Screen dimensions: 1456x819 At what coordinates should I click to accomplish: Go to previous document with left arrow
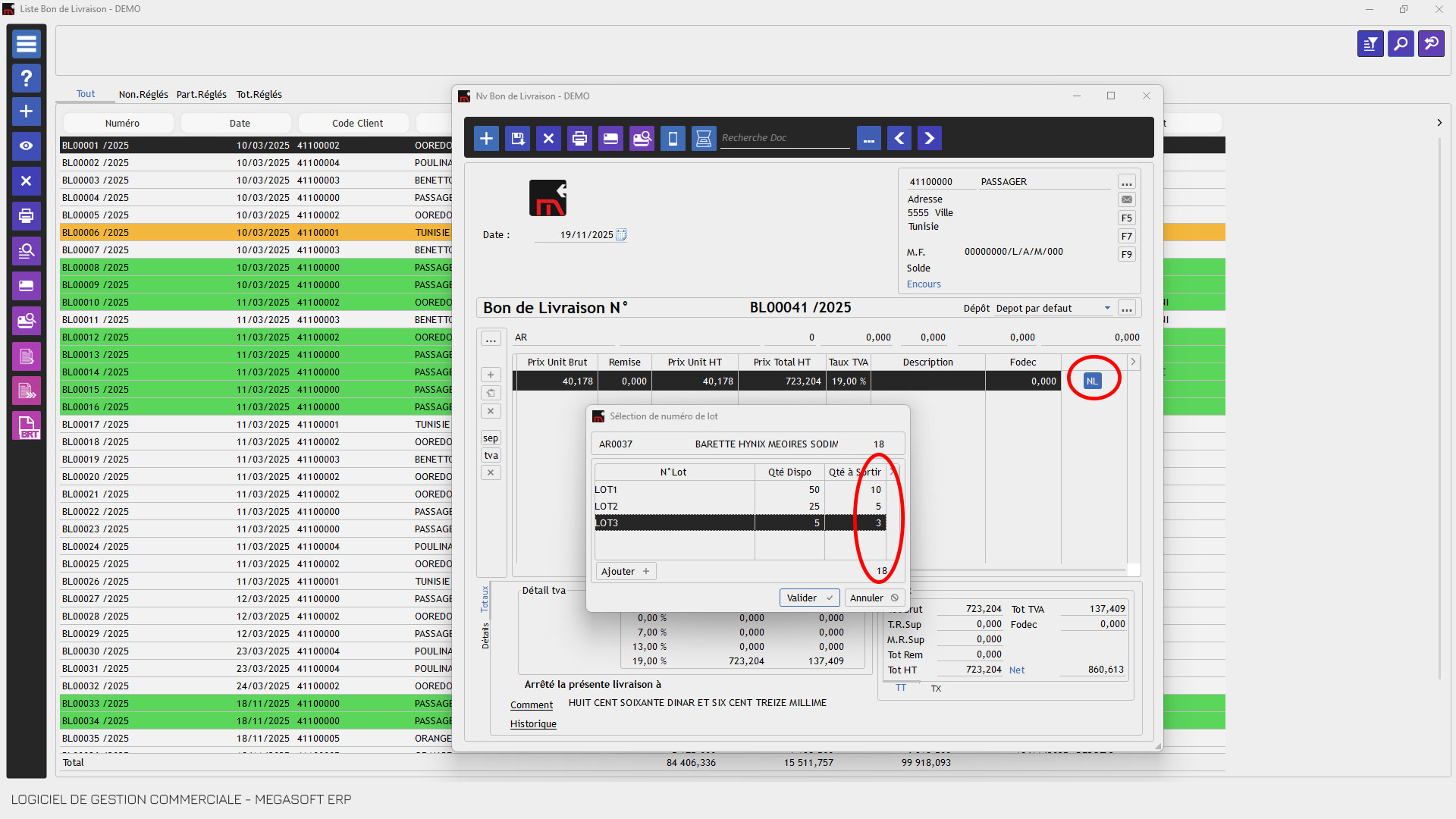click(899, 138)
